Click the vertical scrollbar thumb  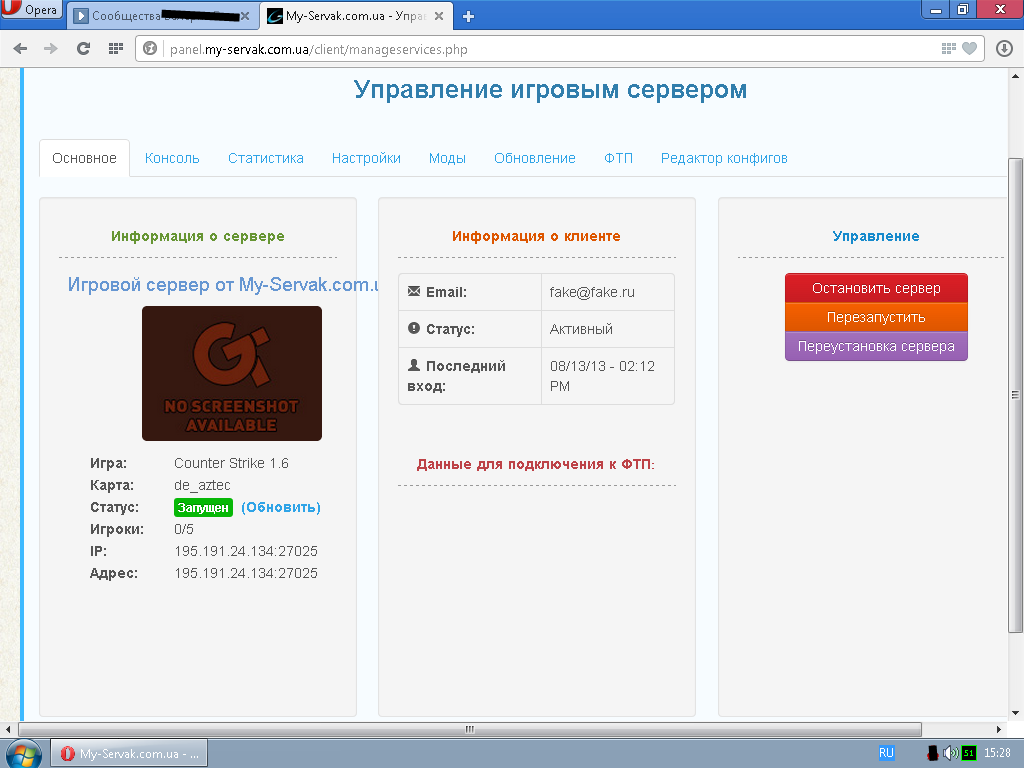tap(1016, 394)
